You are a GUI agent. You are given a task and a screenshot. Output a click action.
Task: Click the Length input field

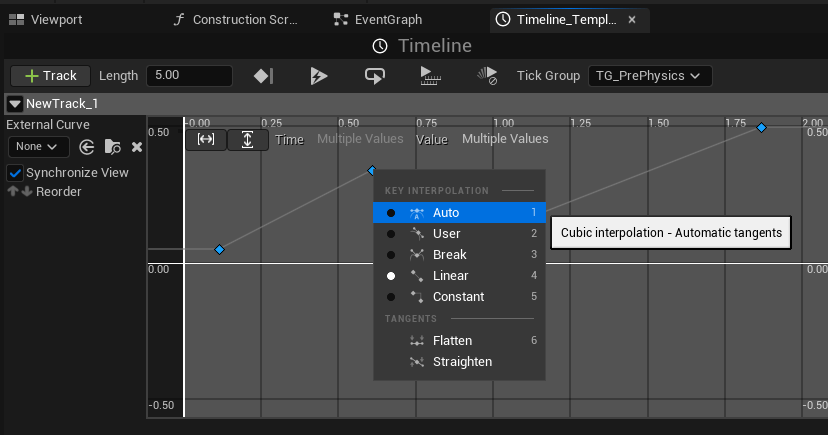click(188, 76)
